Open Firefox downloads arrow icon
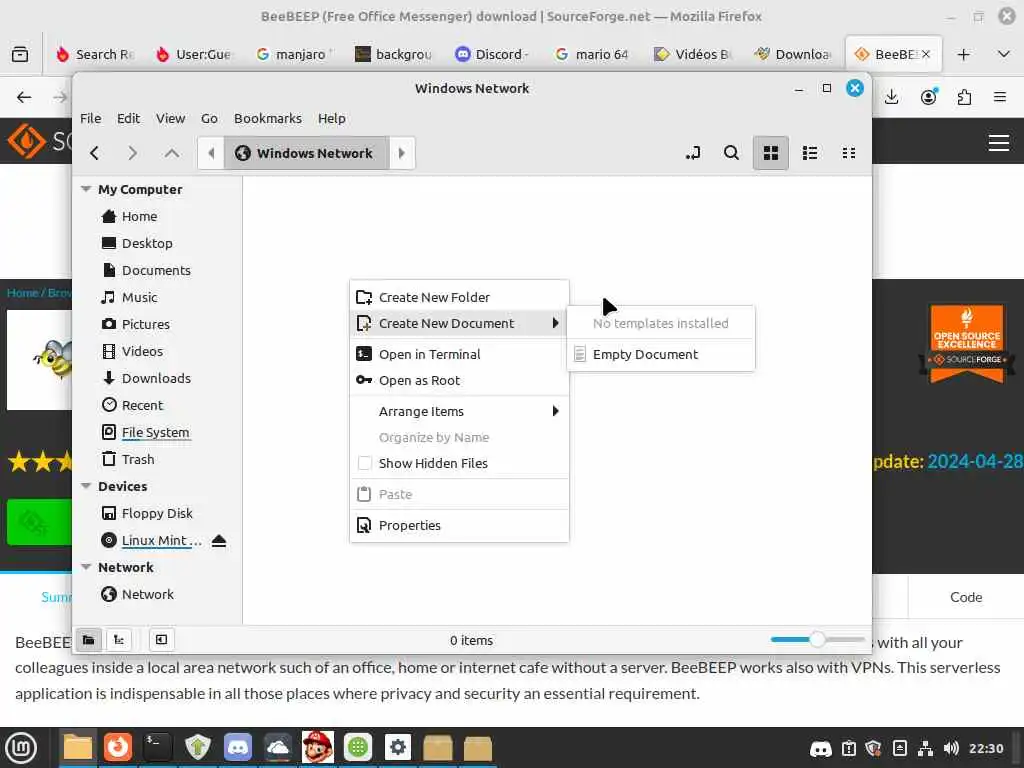Screen dimensions: 1024x768 pos(891,97)
